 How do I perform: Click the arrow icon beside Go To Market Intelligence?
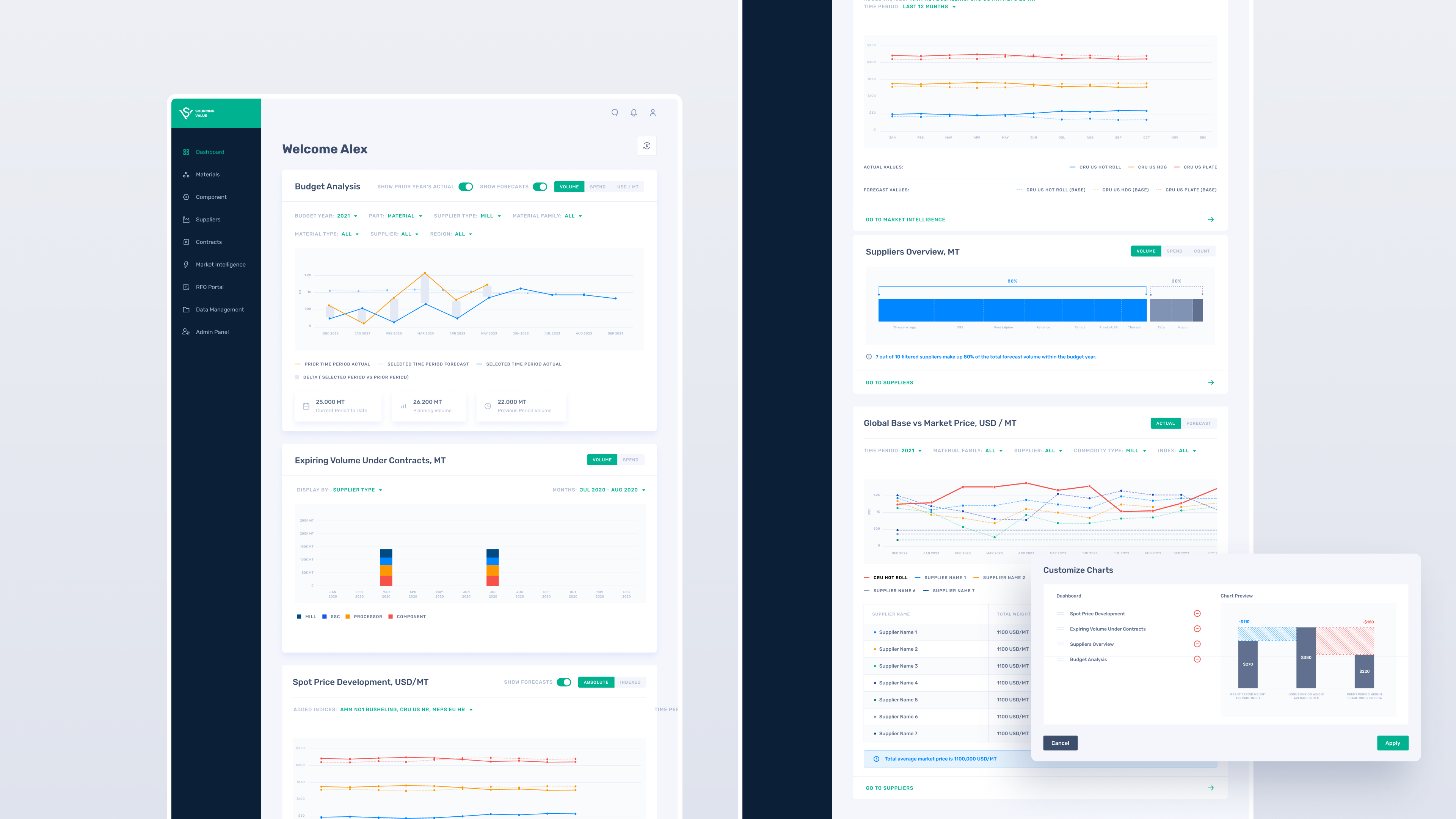click(1211, 219)
